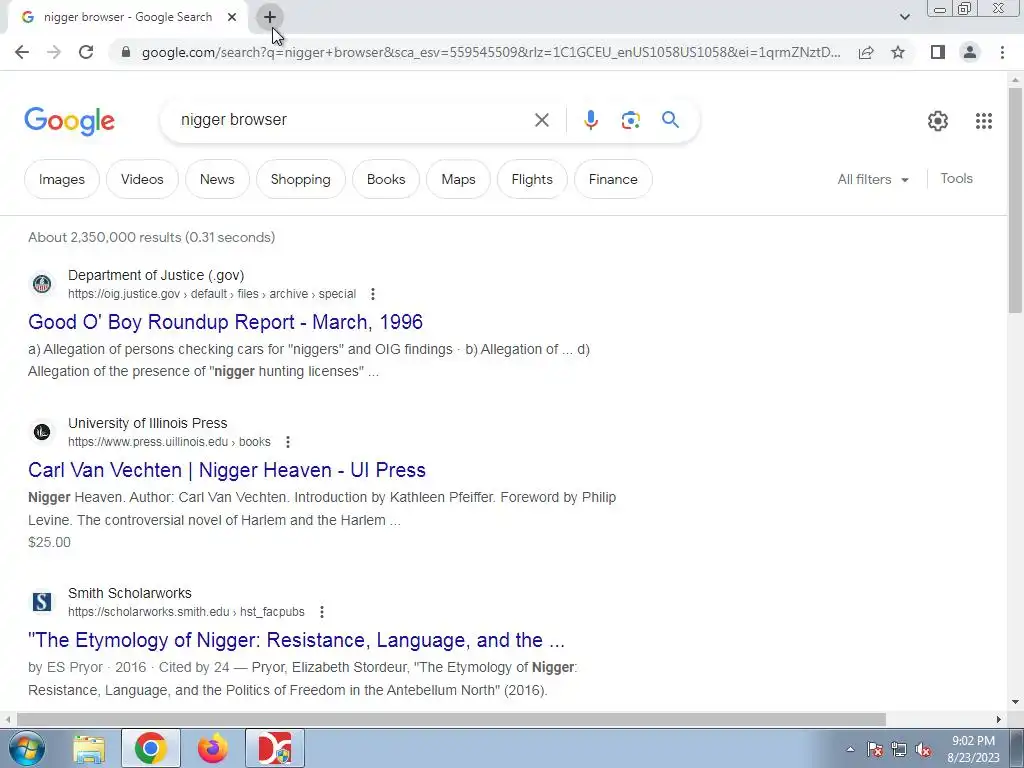
Task: Click the scholarworks.smith.edu URL breadcrumb
Action: (x=186, y=612)
